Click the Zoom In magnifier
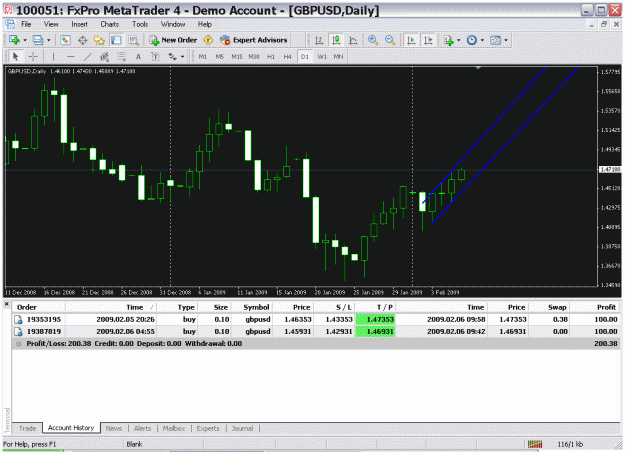This screenshot has width=625, height=452. pyautogui.click(x=373, y=40)
